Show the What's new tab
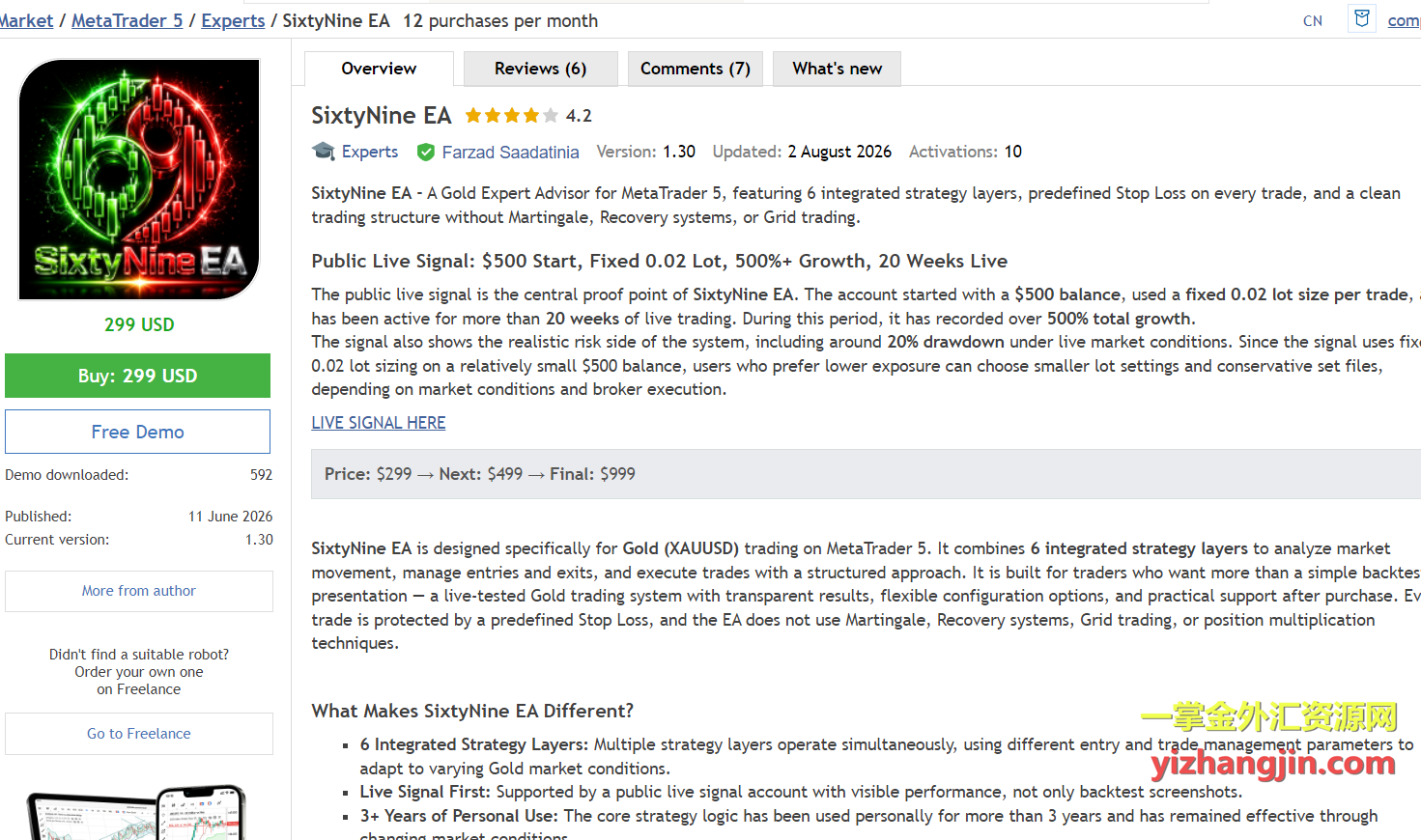Viewport: 1421px width, 840px height. (837, 69)
